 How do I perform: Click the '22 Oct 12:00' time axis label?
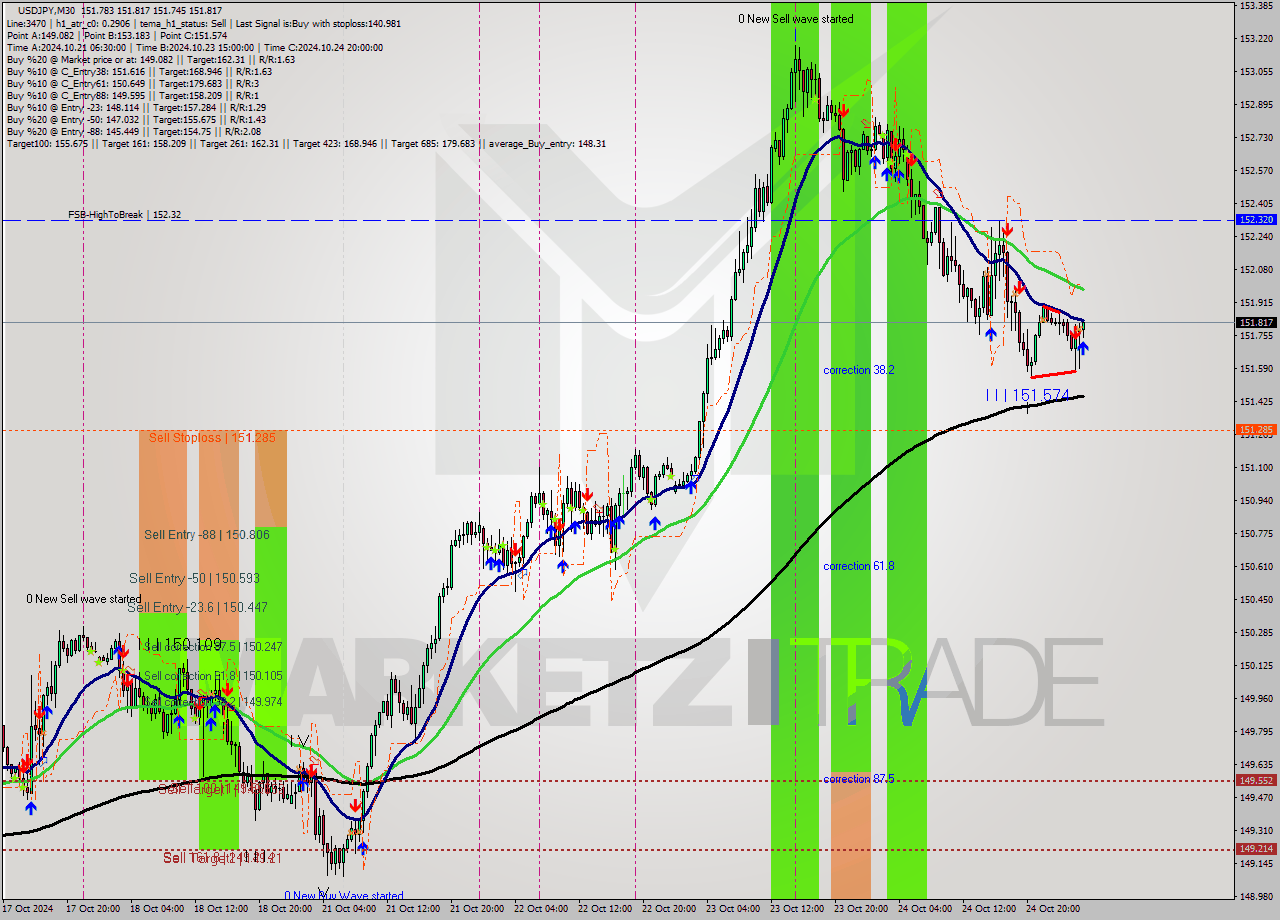tap(604, 909)
